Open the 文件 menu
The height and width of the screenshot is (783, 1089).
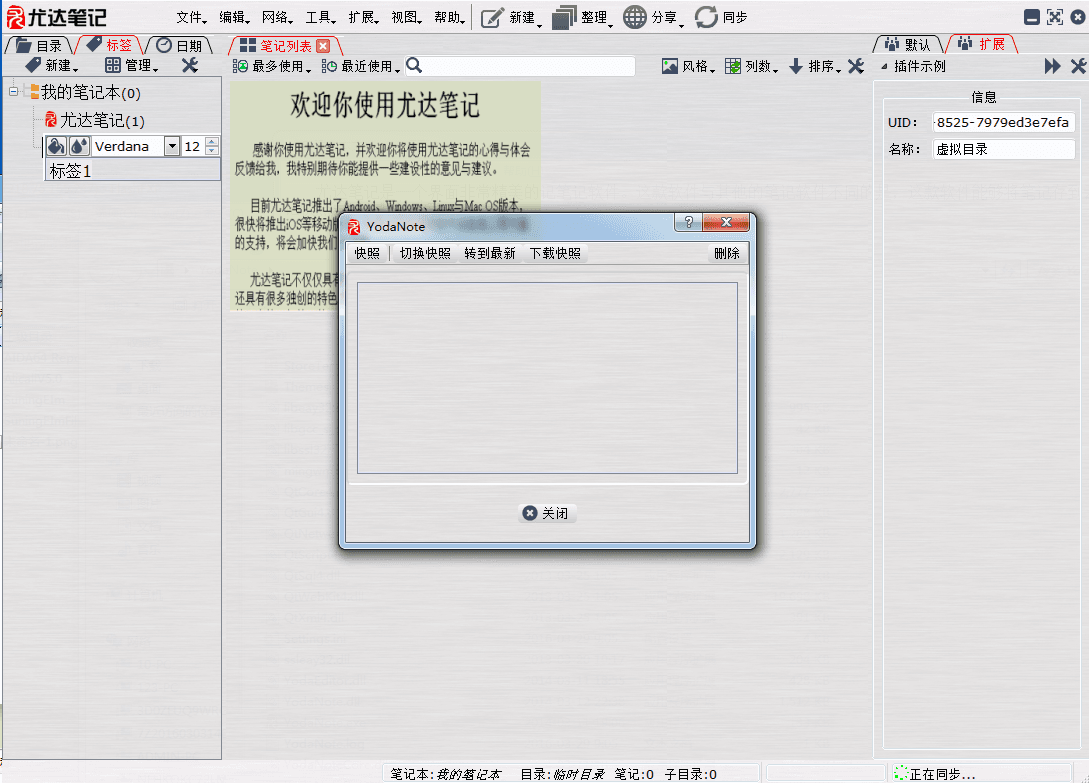(191, 17)
